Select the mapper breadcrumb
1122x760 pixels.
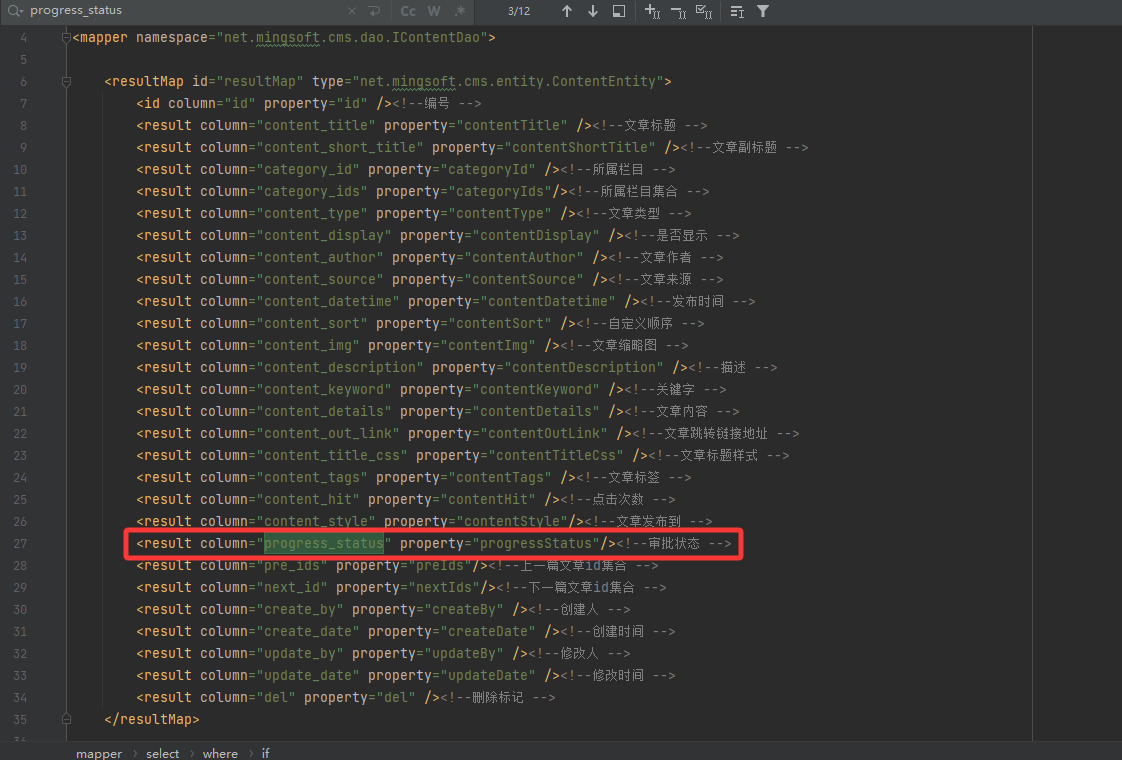tap(99, 753)
